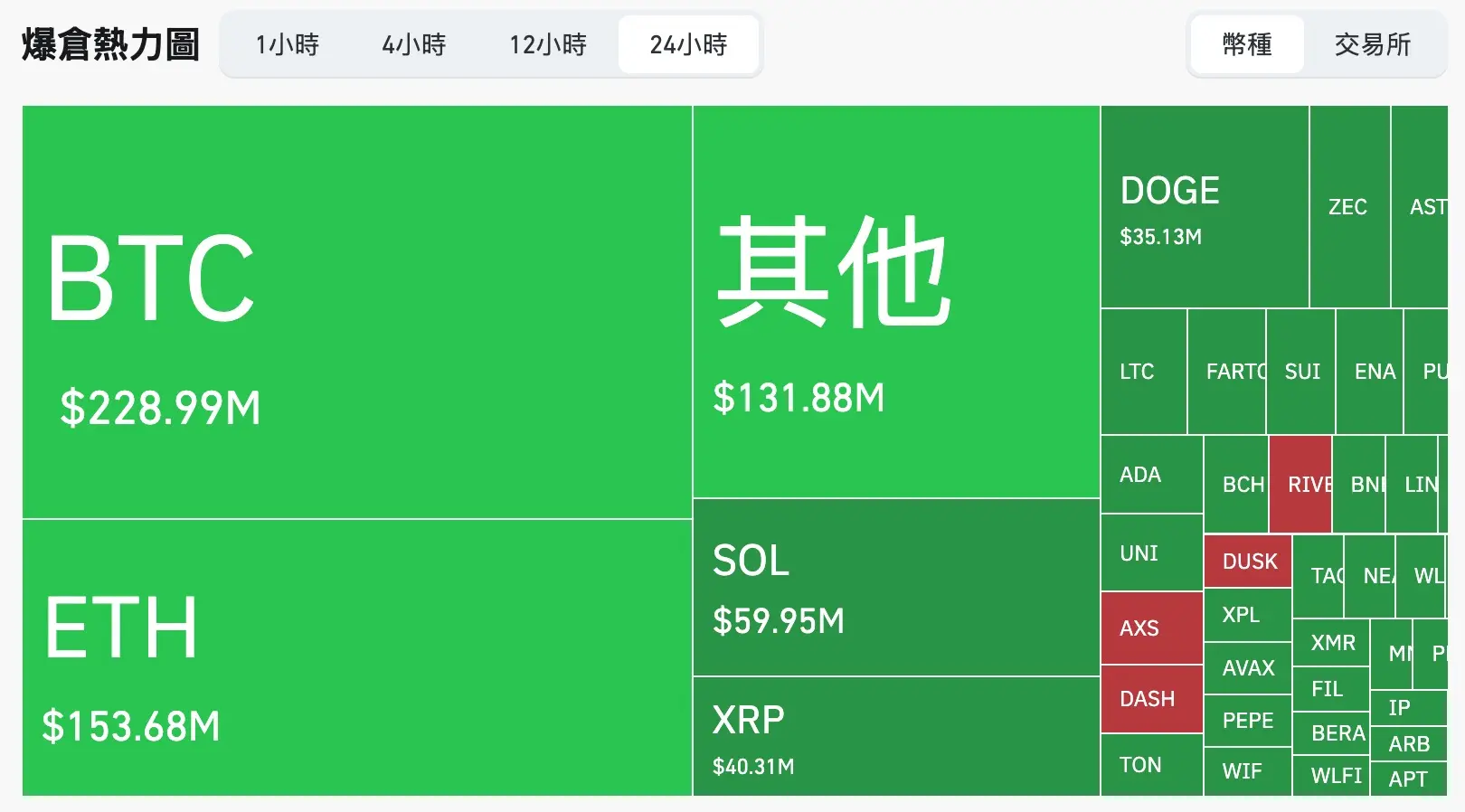The width and height of the screenshot is (1465, 812).
Task: Select the red DASH tile
Action: pos(1150,698)
